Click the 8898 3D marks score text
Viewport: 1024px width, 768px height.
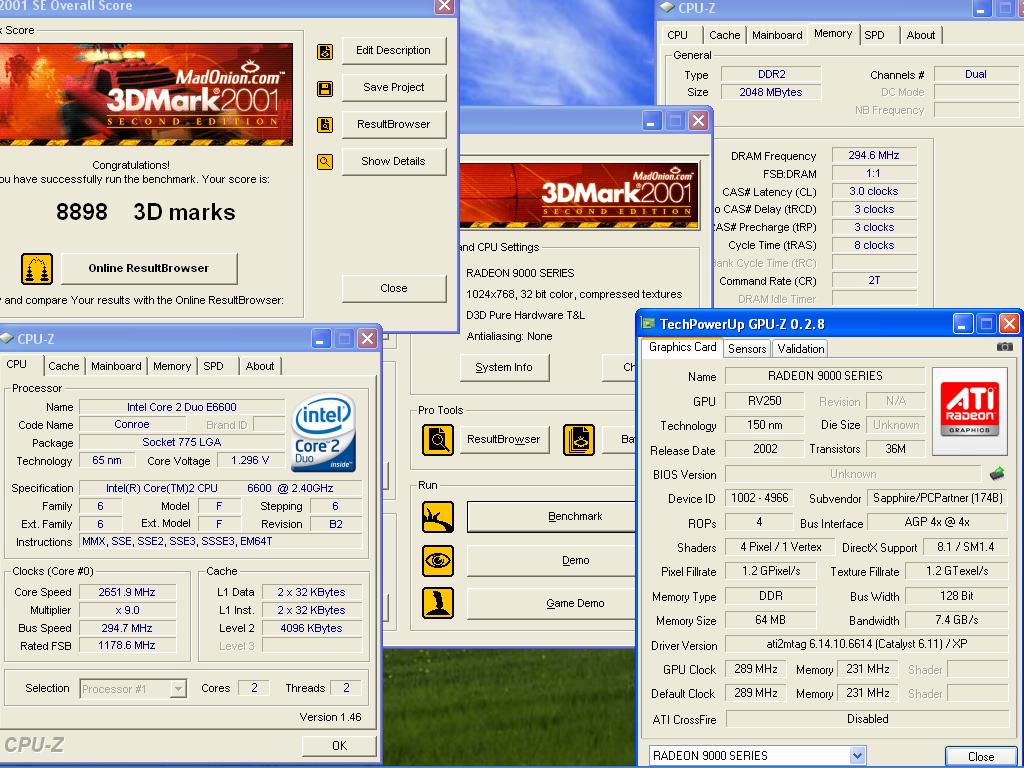point(146,212)
